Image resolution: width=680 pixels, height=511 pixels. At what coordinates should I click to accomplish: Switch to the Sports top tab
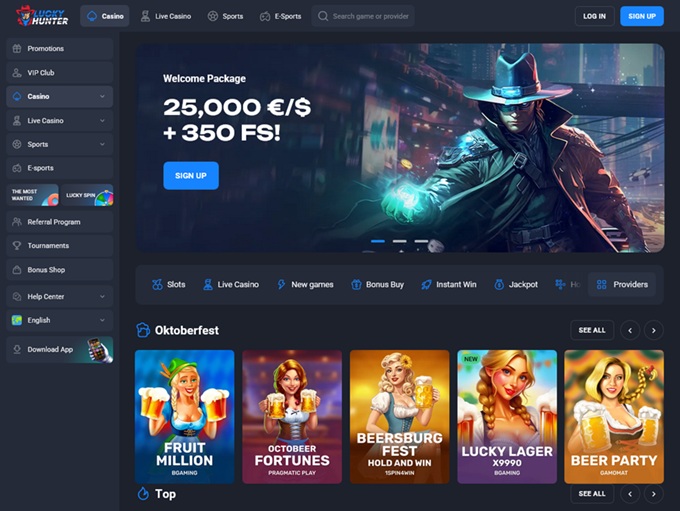point(225,16)
